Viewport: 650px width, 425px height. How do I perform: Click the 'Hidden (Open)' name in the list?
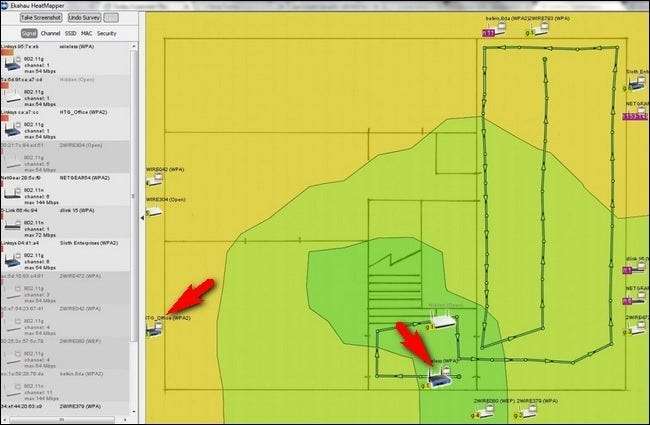click(x=77, y=79)
